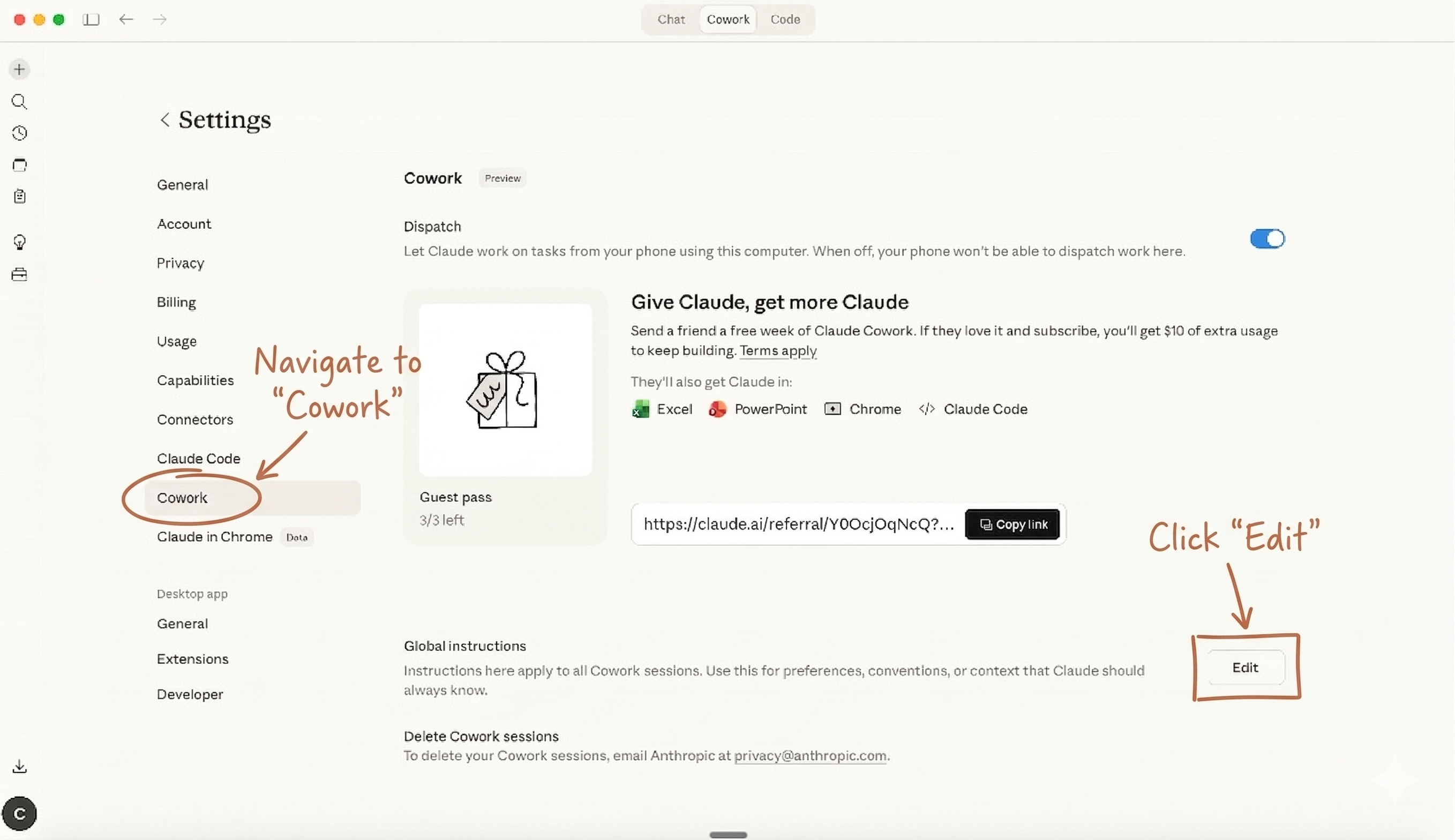
Task: Click the Copy link button
Action: (x=1012, y=524)
